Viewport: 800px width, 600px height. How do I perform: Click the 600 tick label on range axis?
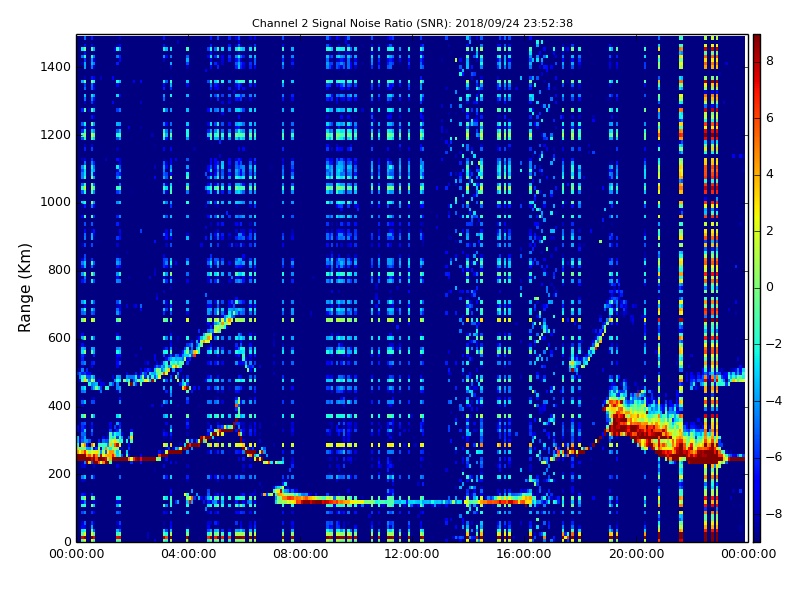59,338
